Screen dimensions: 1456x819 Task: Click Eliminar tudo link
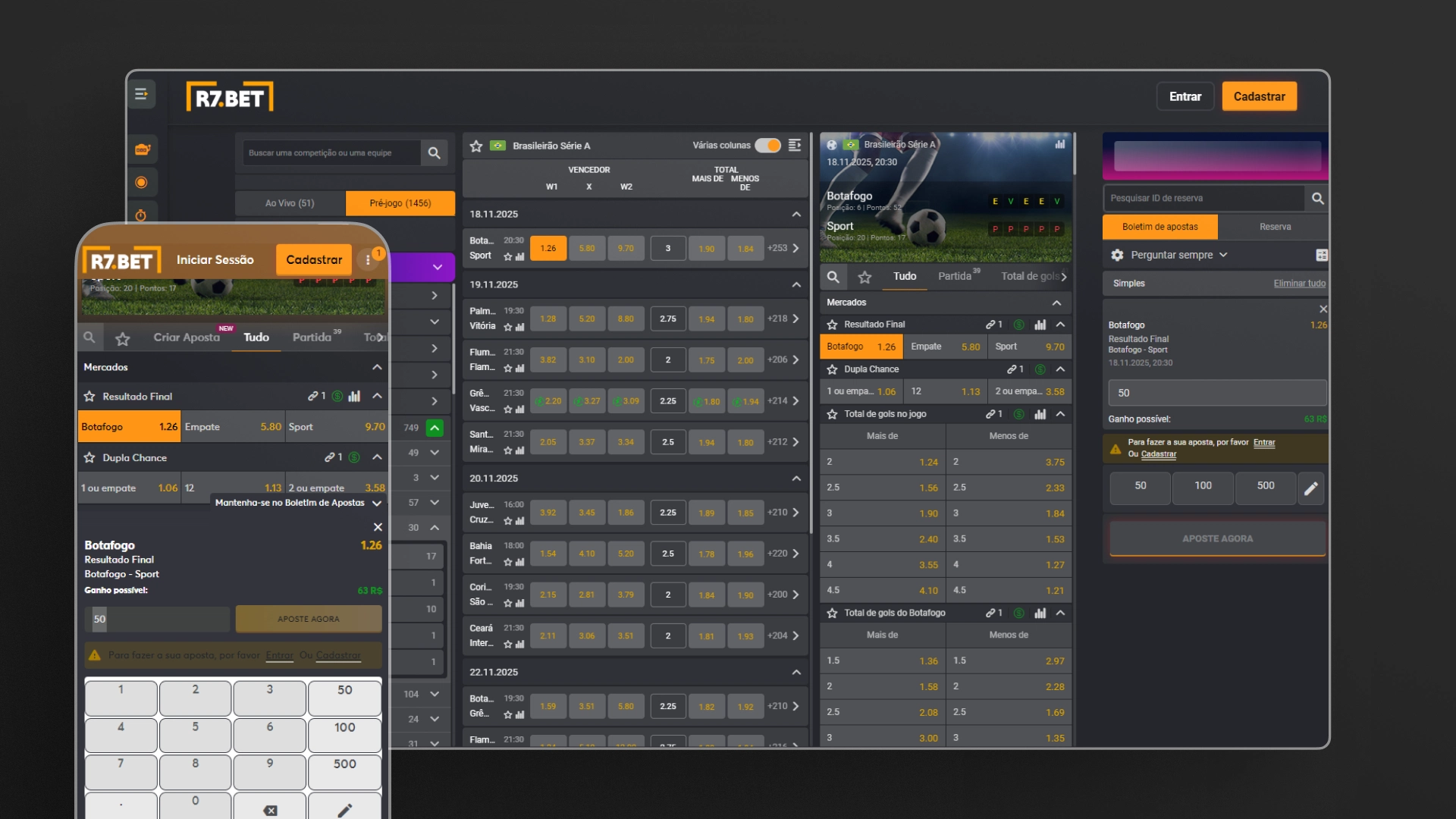click(x=1299, y=284)
